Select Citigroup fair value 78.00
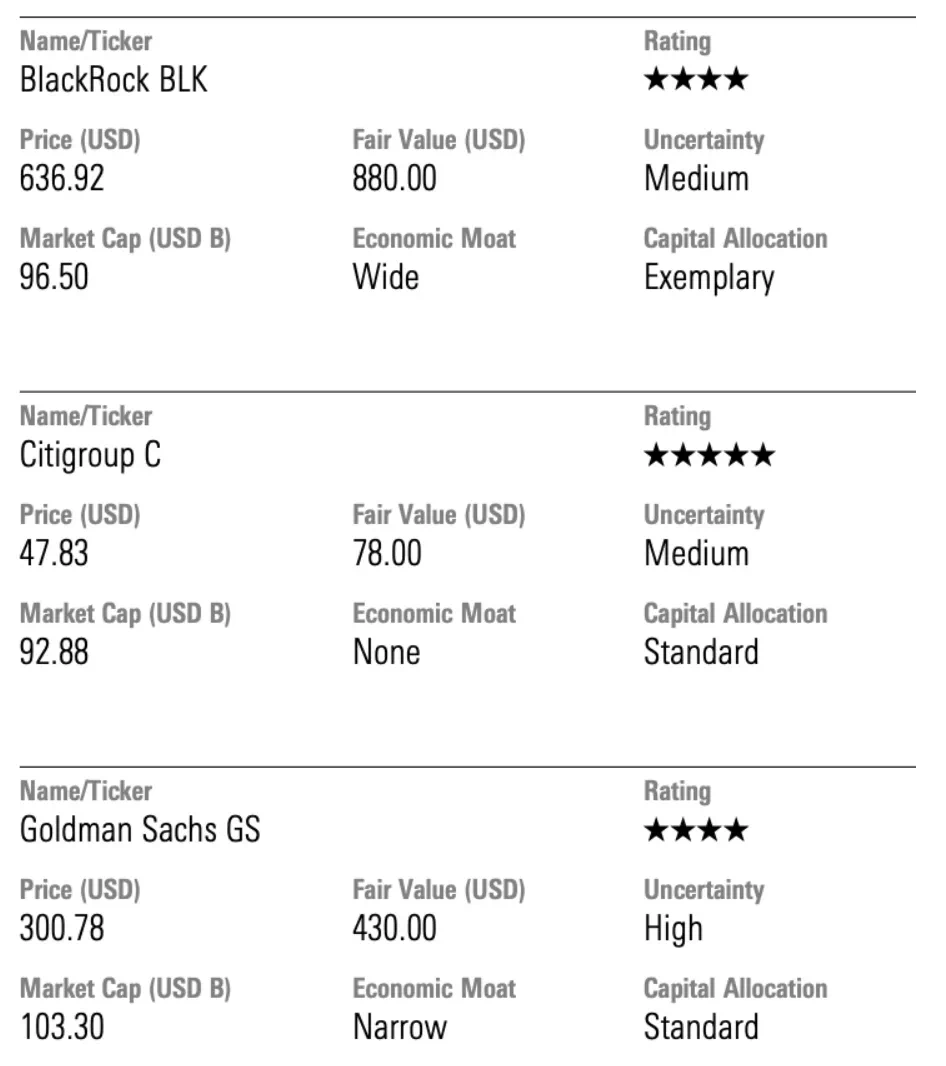 click(x=387, y=553)
